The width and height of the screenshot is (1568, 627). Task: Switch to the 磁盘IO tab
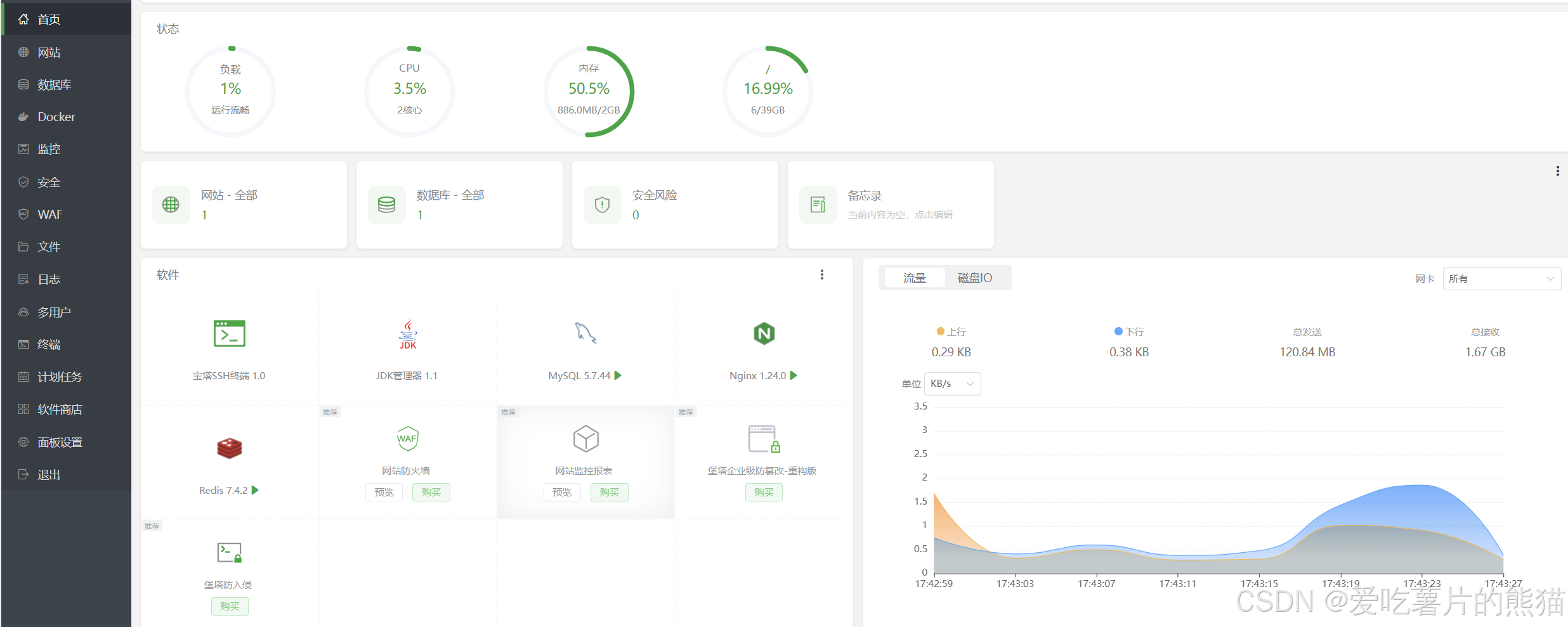975,278
